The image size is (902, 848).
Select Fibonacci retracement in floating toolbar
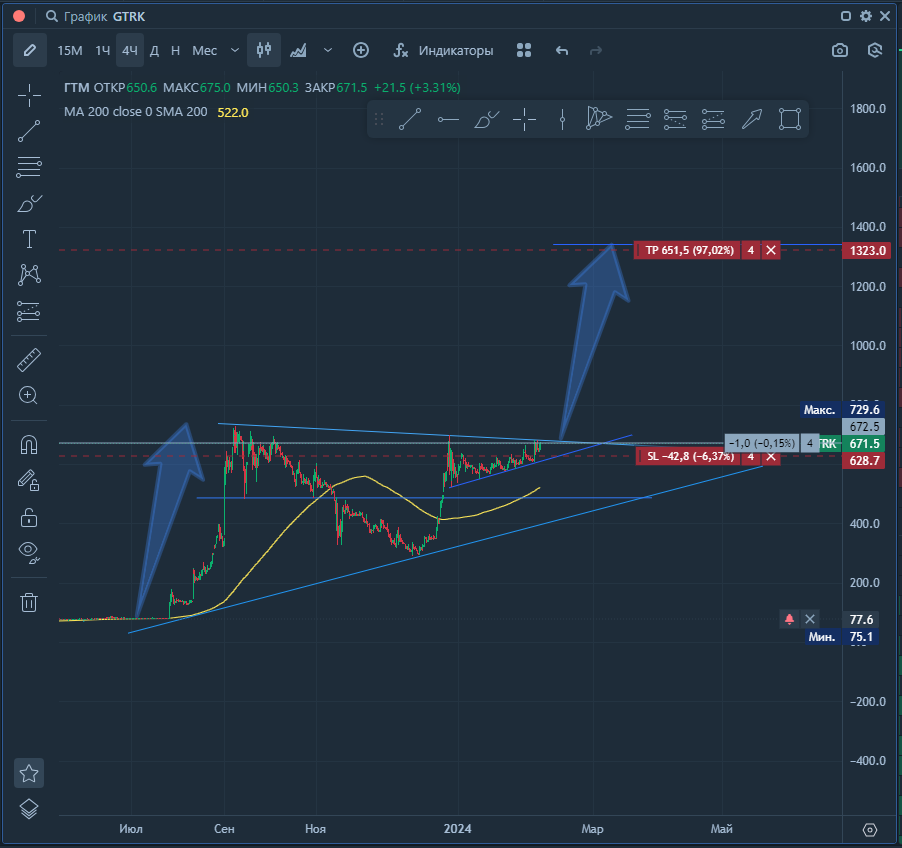tap(637, 119)
